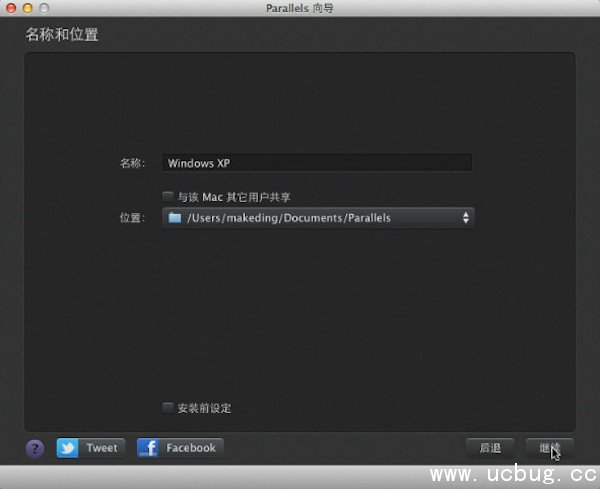
Task: Click the Parallels 向导 title text
Action: coord(300,8)
